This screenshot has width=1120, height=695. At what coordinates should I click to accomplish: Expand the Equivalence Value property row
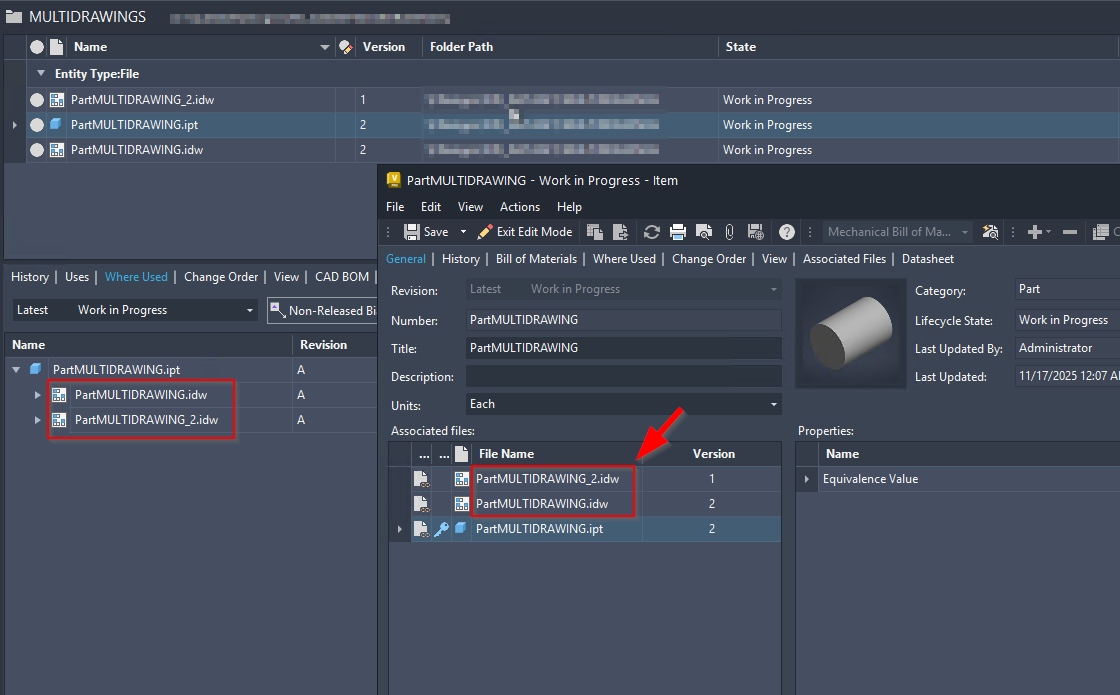(x=807, y=479)
